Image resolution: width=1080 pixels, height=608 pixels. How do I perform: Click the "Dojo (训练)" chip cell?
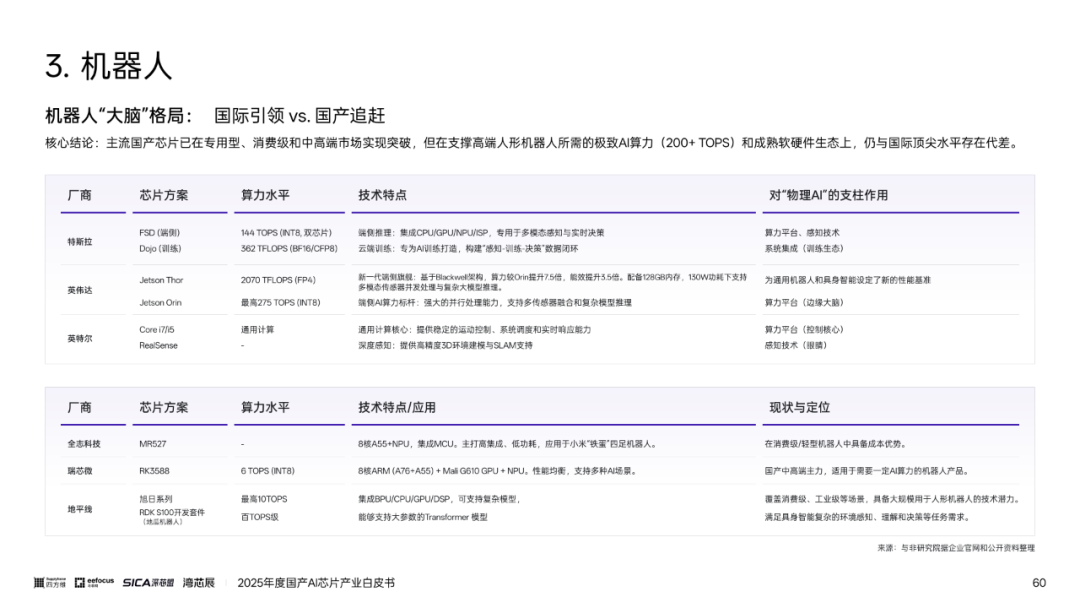(160, 249)
